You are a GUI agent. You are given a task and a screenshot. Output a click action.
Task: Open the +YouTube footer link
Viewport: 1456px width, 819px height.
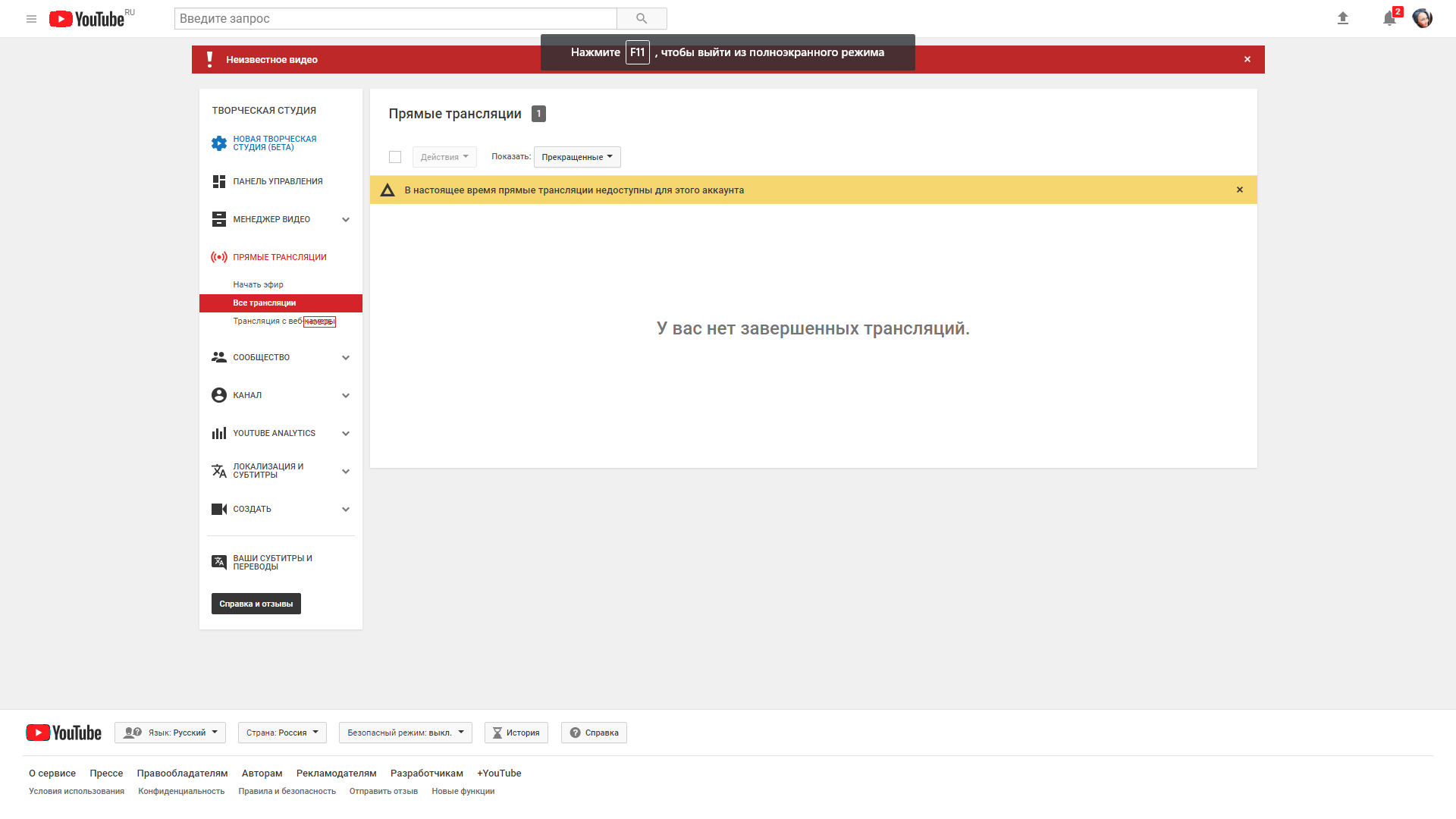pos(499,773)
